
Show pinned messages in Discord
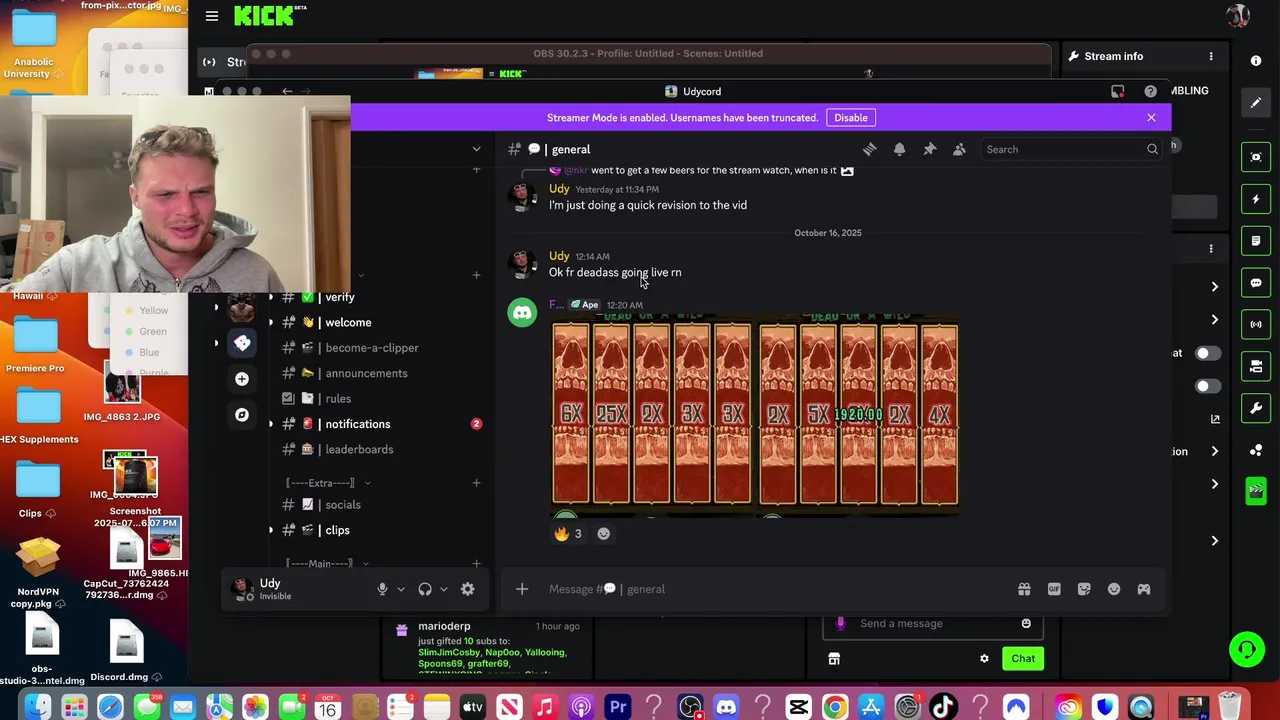point(929,149)
